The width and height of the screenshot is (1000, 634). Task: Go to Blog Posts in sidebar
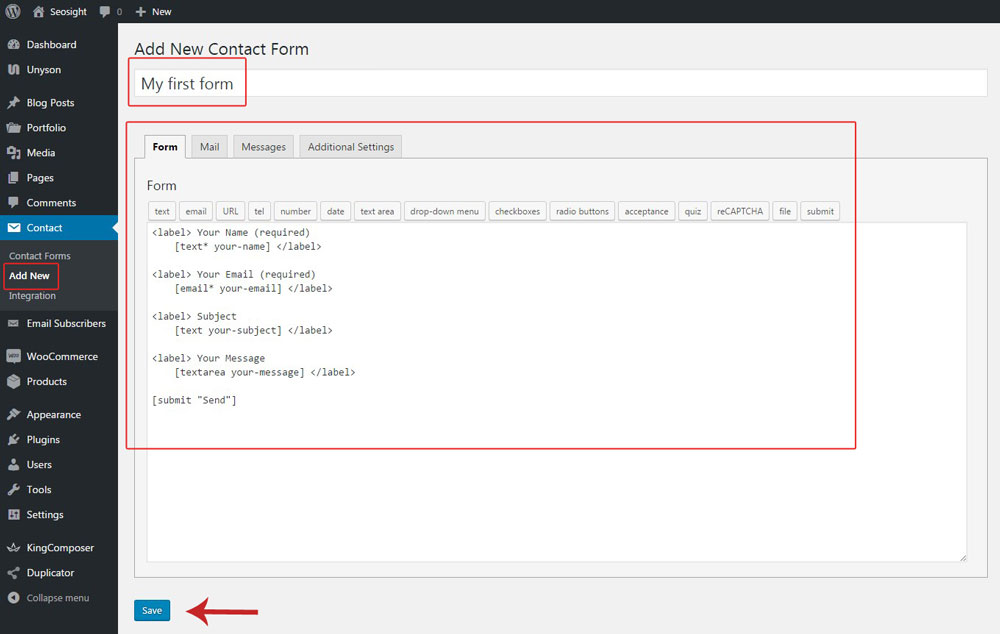click(x=50, y=103)
